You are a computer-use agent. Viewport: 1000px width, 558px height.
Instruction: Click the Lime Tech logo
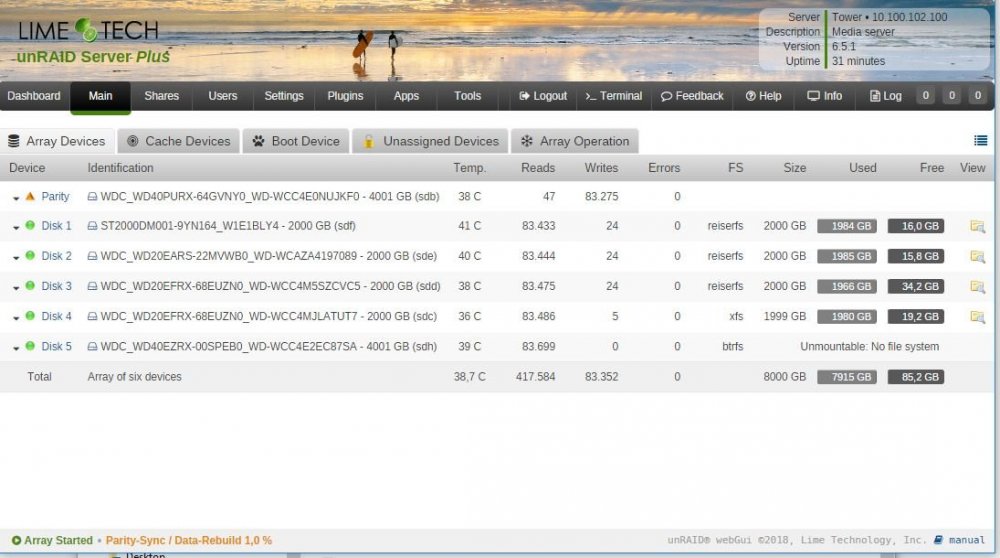89,31
